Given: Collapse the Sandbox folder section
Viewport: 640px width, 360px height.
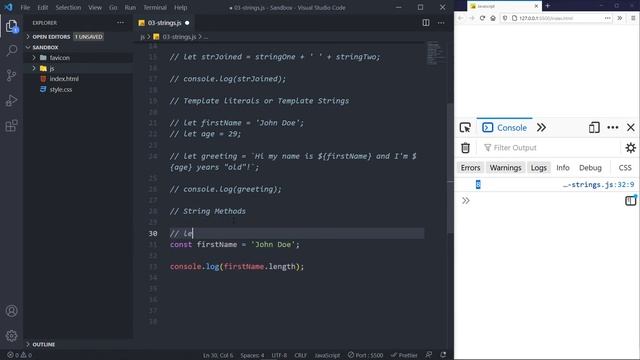Looking at the screenshot, I should (x=45, y=47).
